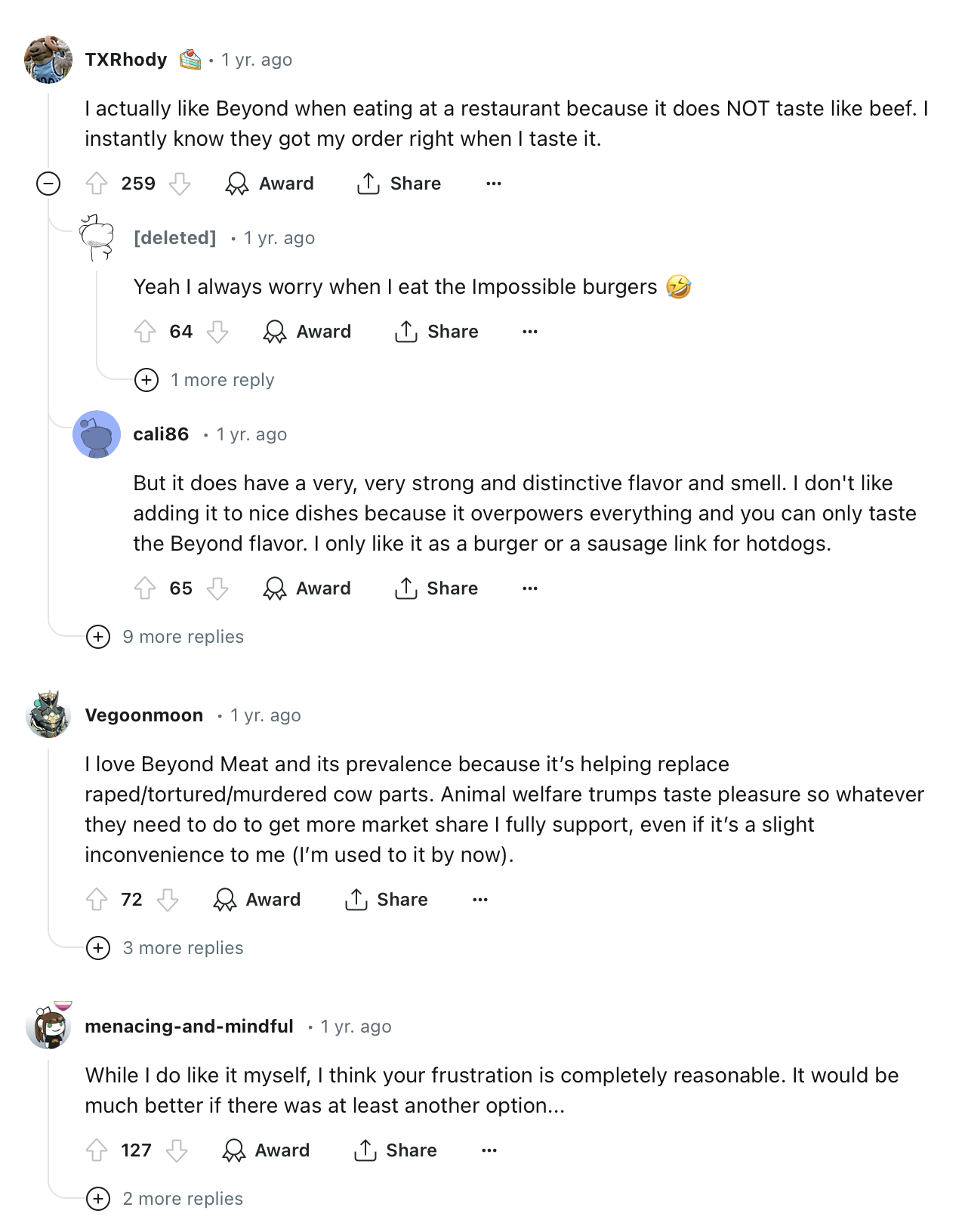Downvote the deleted user's Impossible burgers comment
The height and width of the screenshot is (1232, 962).
click(x=217, y=332)
